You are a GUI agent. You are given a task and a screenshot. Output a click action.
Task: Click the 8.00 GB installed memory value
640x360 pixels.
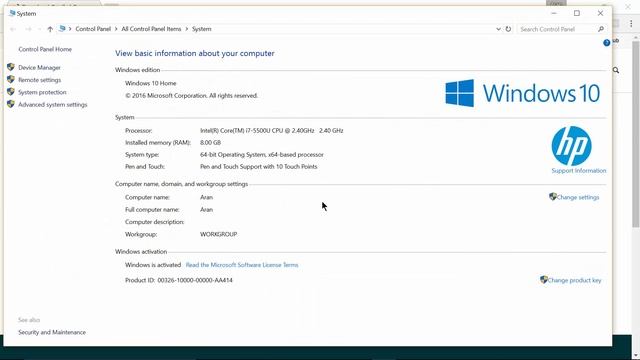[210, 142]
